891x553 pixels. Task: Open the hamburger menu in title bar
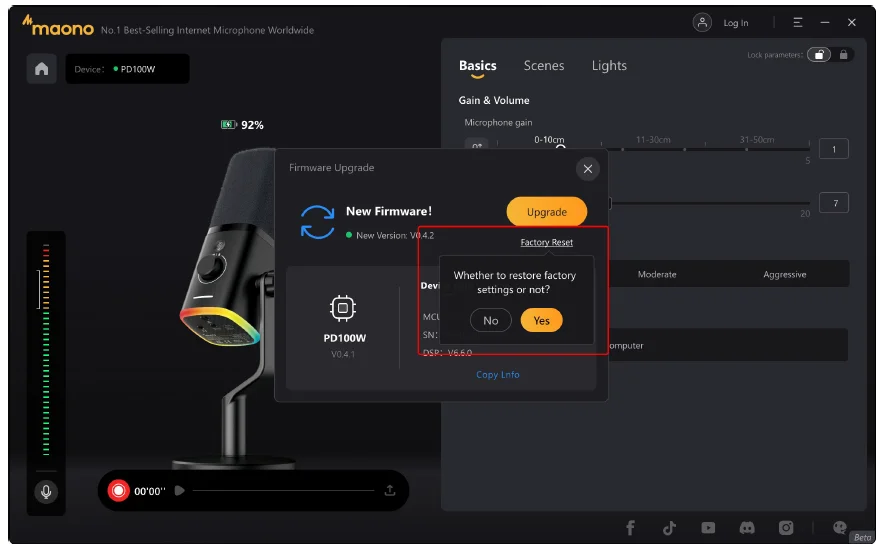(798, 22)
